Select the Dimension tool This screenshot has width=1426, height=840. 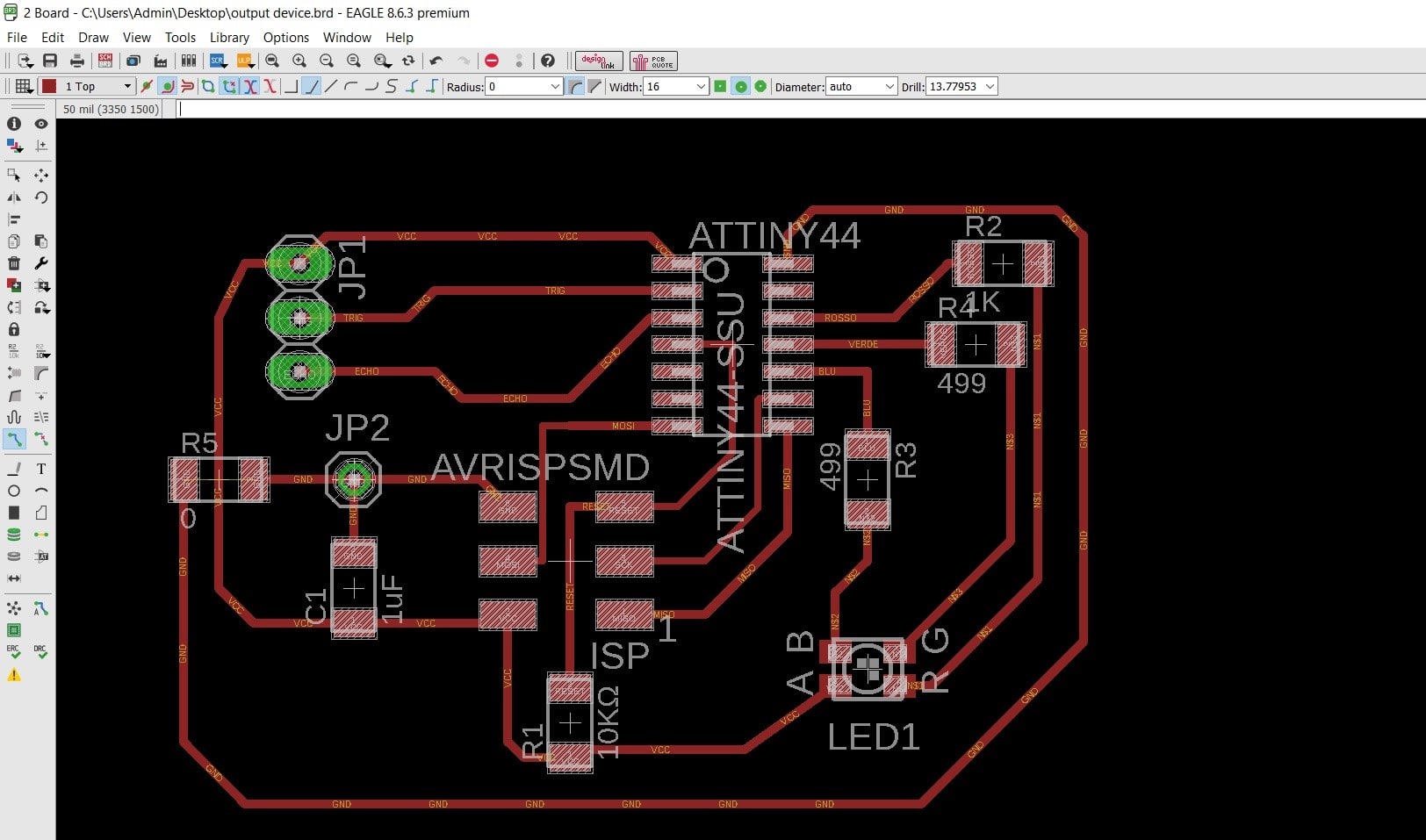pos(14,578)
